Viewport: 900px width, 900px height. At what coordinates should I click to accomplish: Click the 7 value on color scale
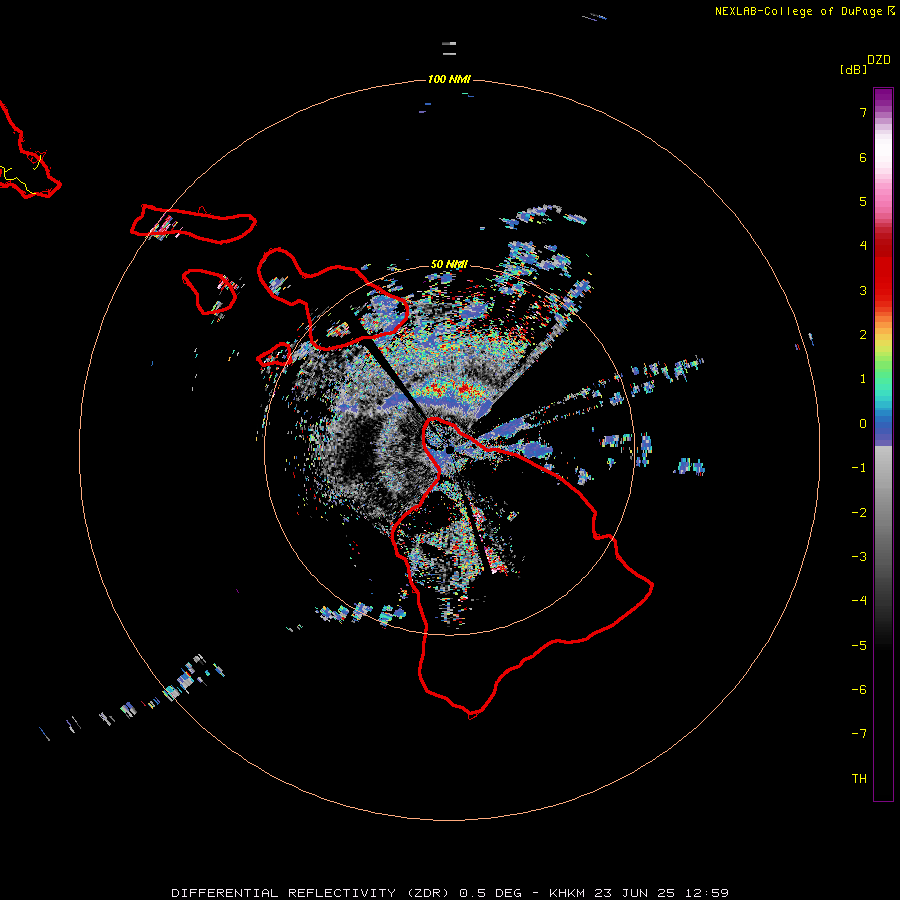point(863,112)
